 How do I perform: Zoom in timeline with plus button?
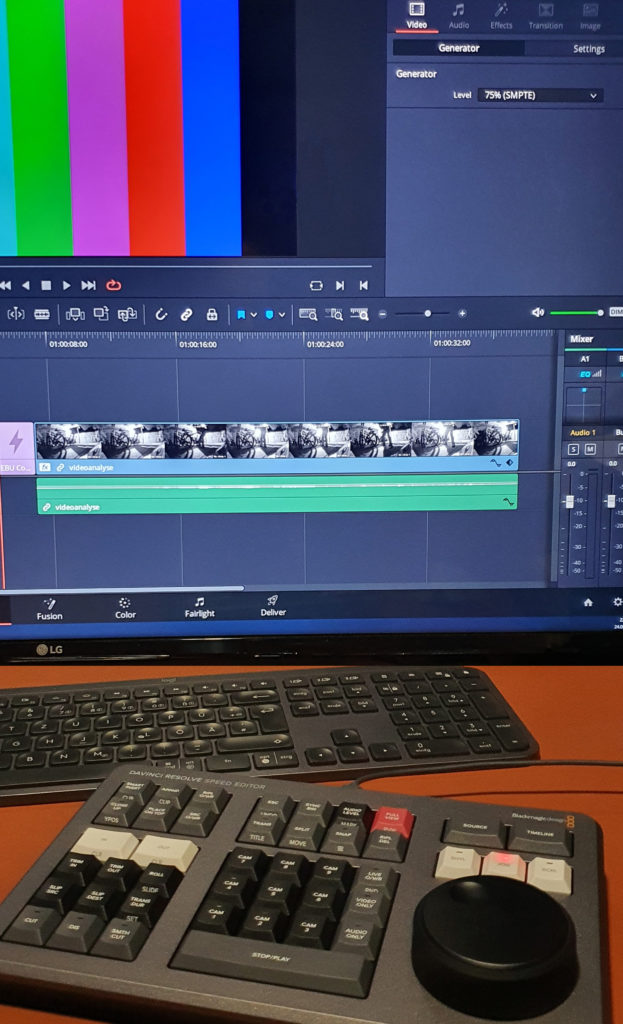click(462, 313)
